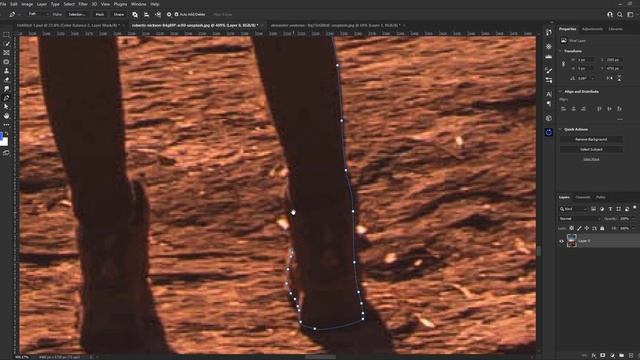Click the View More link
Image resolution: width=640 pixels, height=360 pixels.
pos(591,159)
